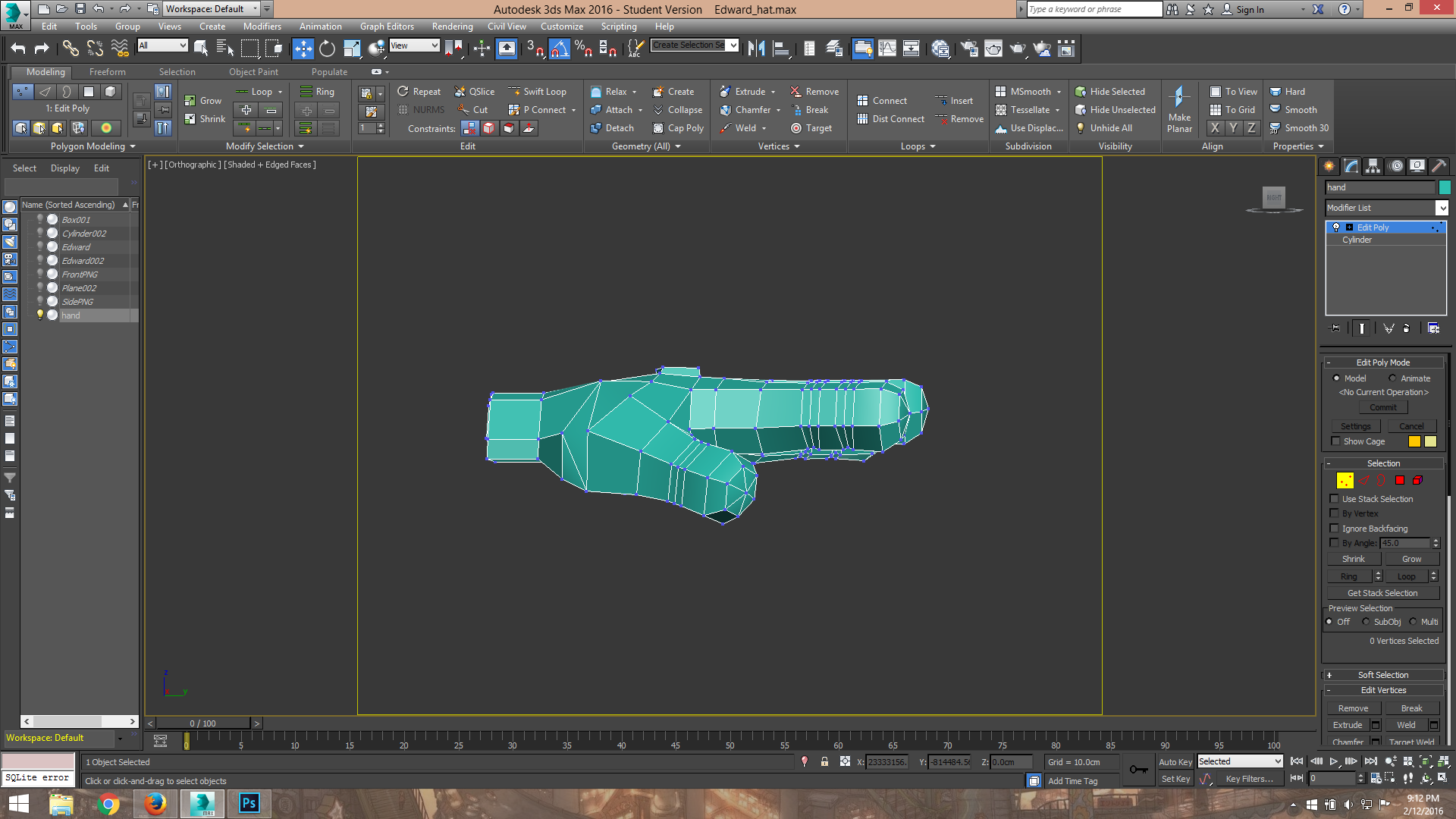Screen dimensions: 1456x819
Task: Open Firefox from the taskbar
Action: click(x=155, y=803)
